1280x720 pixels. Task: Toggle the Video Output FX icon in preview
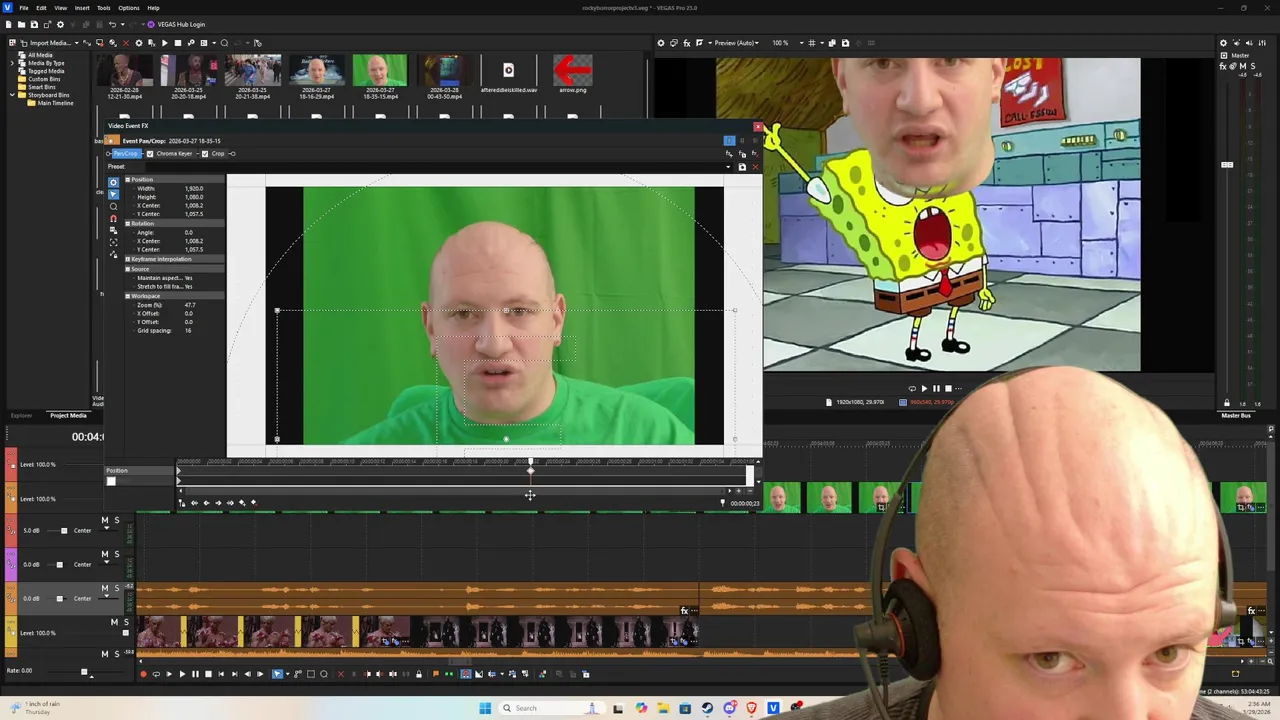[686, 43]
